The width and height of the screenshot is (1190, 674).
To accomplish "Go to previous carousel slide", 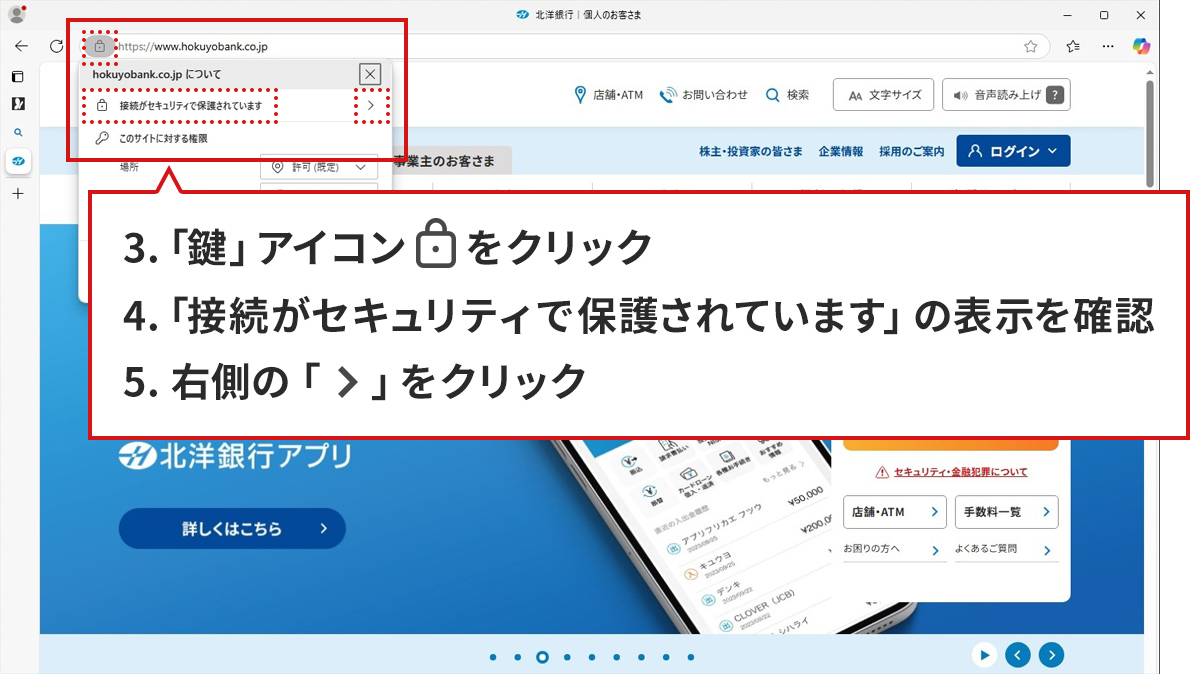I will coord(1018,655).
